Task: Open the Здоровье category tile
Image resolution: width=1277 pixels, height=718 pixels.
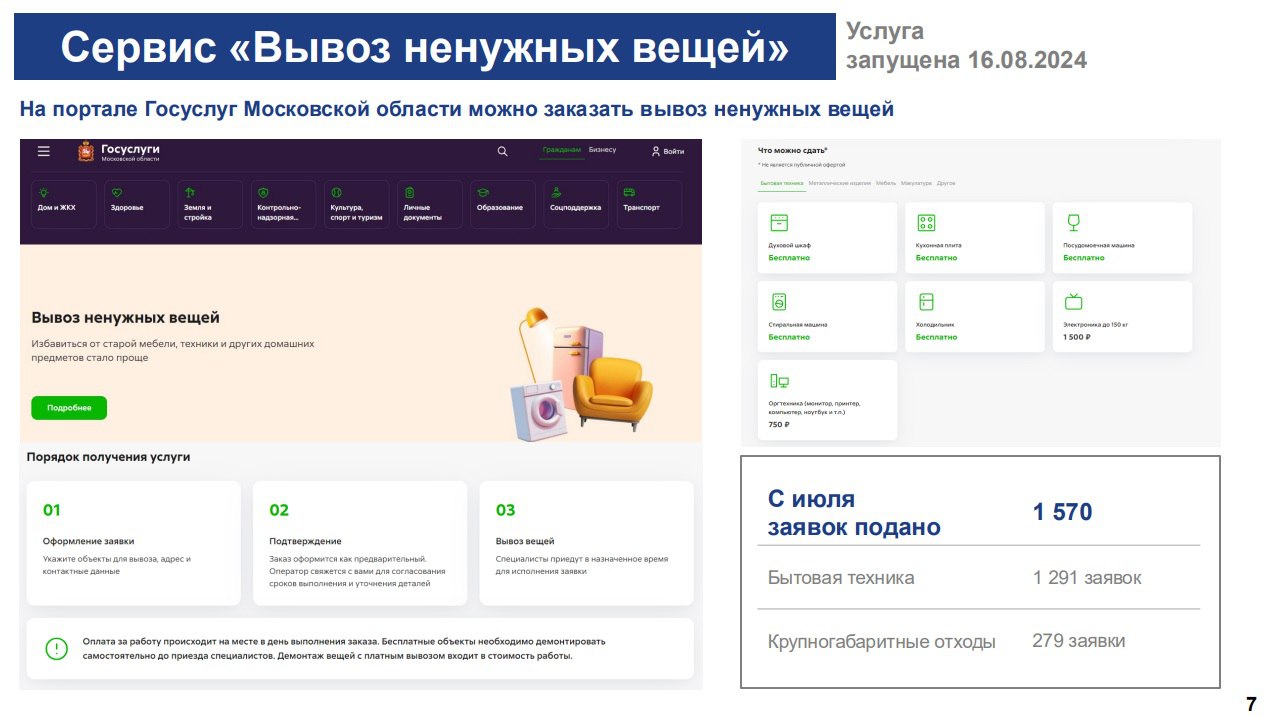Action: [137, 204]
